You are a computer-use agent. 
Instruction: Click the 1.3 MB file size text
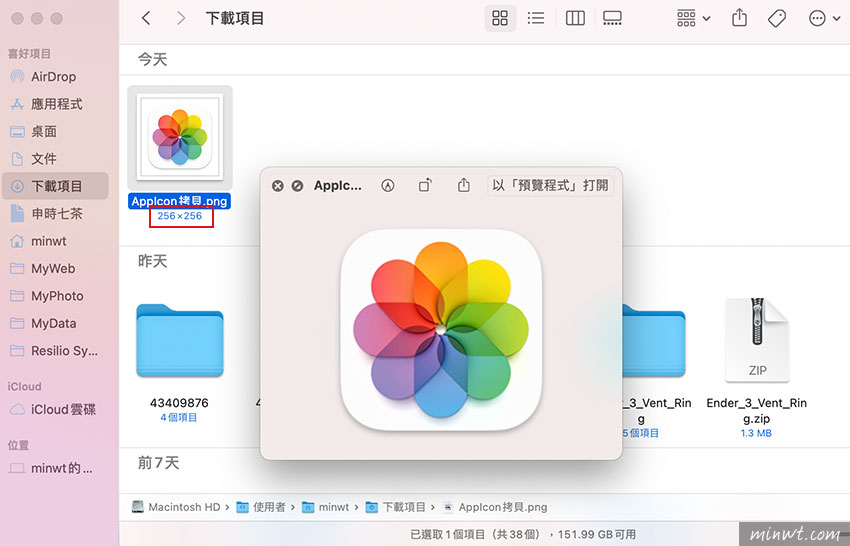tap(756, 433)
